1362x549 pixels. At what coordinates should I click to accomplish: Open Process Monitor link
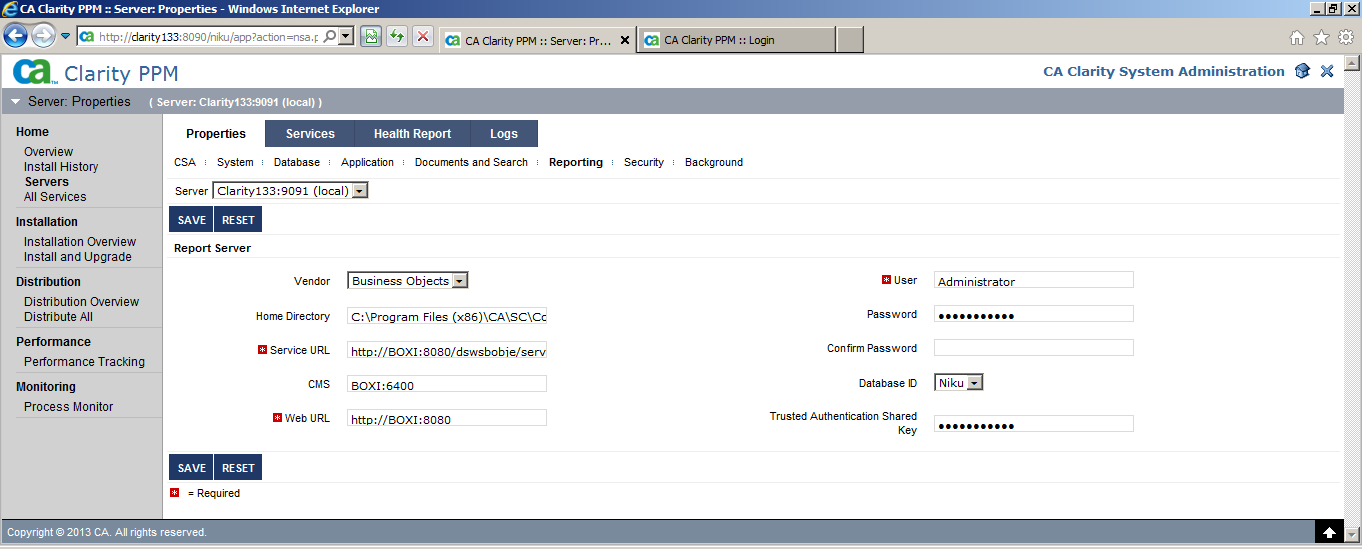(68, 407)
